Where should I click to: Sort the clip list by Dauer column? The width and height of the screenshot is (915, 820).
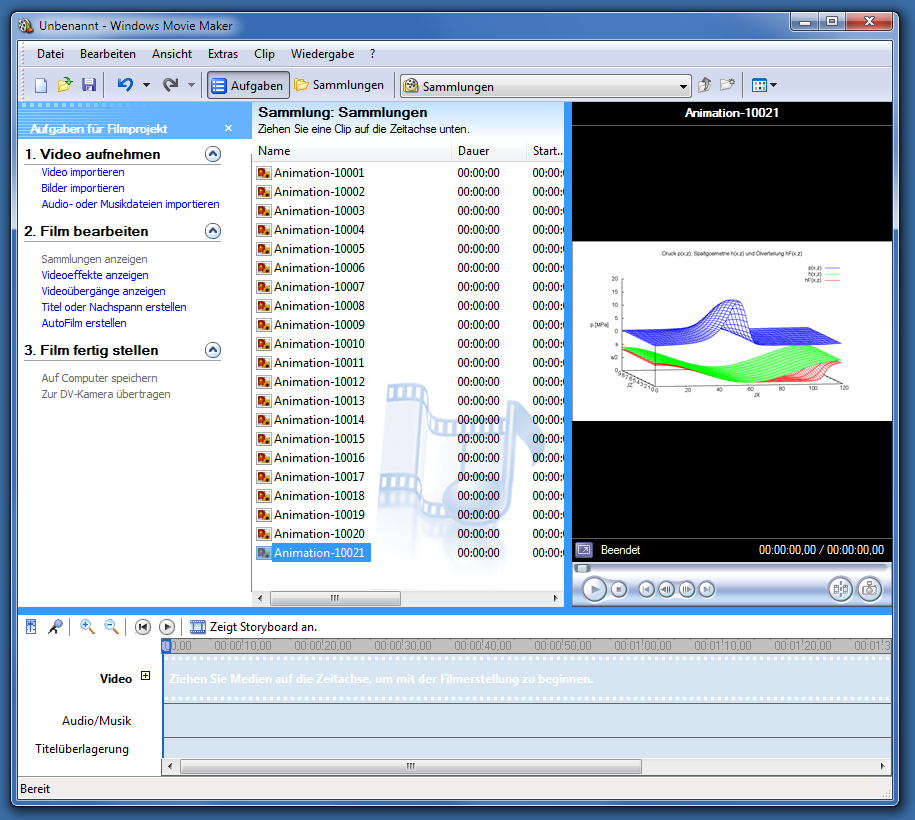[x=489, y=151]
